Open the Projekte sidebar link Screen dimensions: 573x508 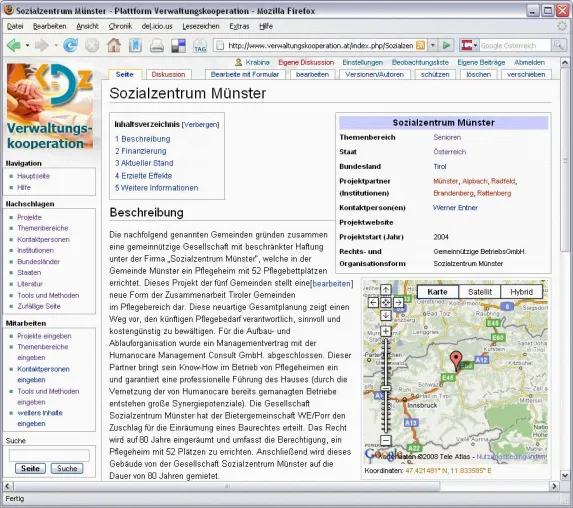click(x=29, y=217)
